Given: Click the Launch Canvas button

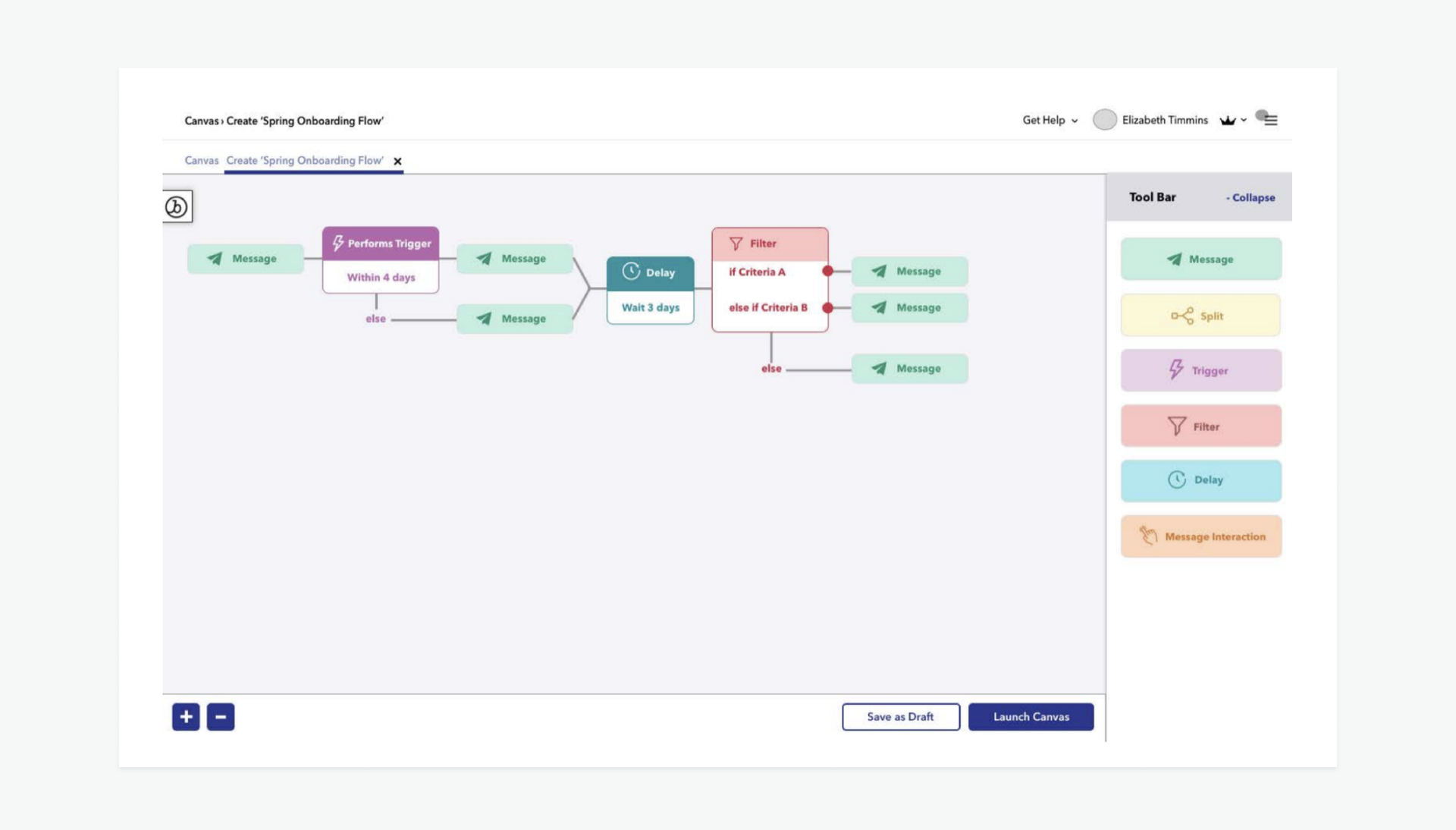Looking at the screenshot, I should [1031, 716].
